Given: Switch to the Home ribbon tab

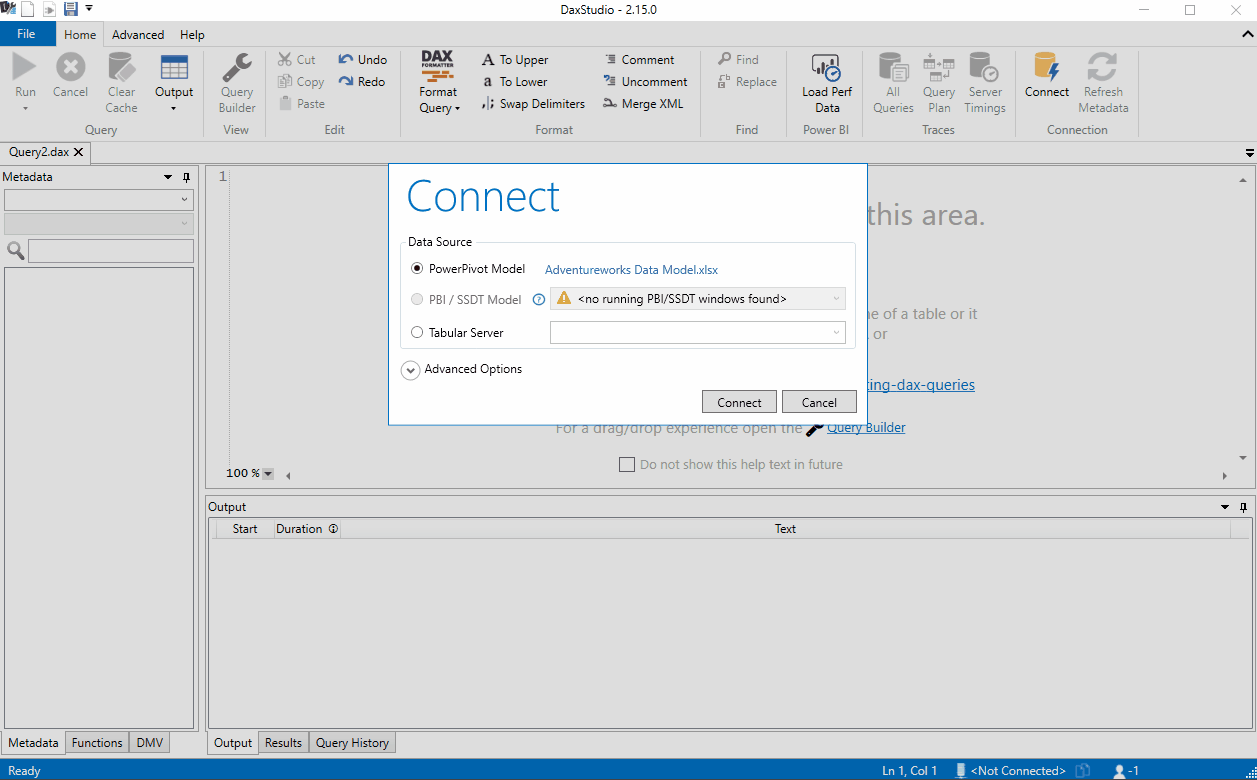Looking at the screenshot, I should point(80,34).
